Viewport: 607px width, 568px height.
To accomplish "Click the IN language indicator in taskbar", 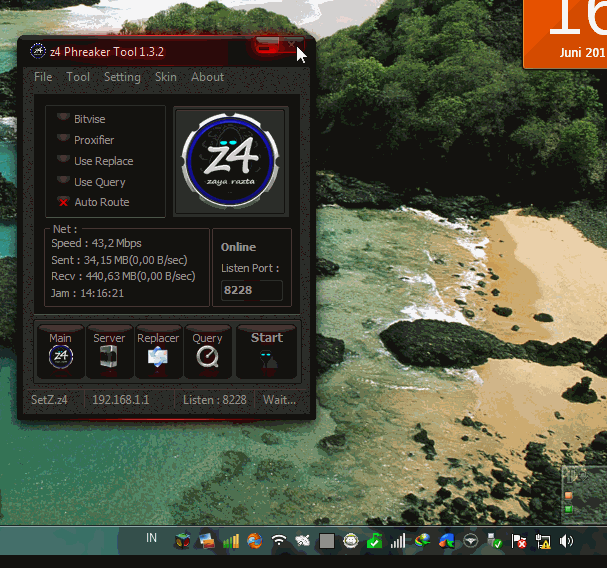I will (x=151, y=538).
